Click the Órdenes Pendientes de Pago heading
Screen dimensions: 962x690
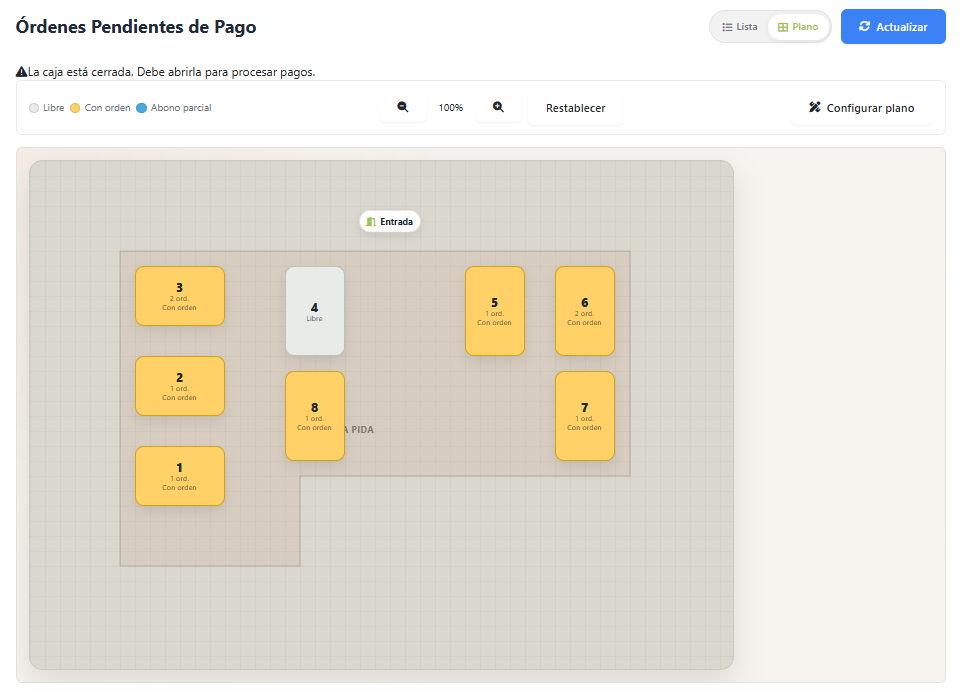click(136, 27)
